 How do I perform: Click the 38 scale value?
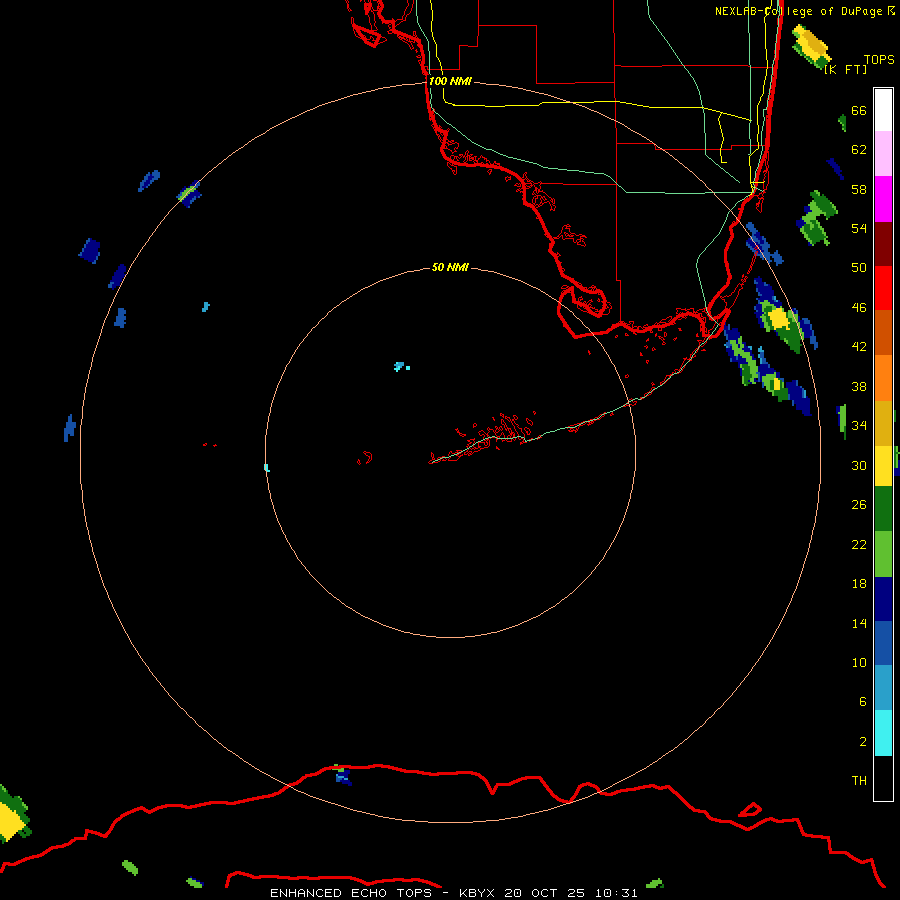click(x=859, y=386)
